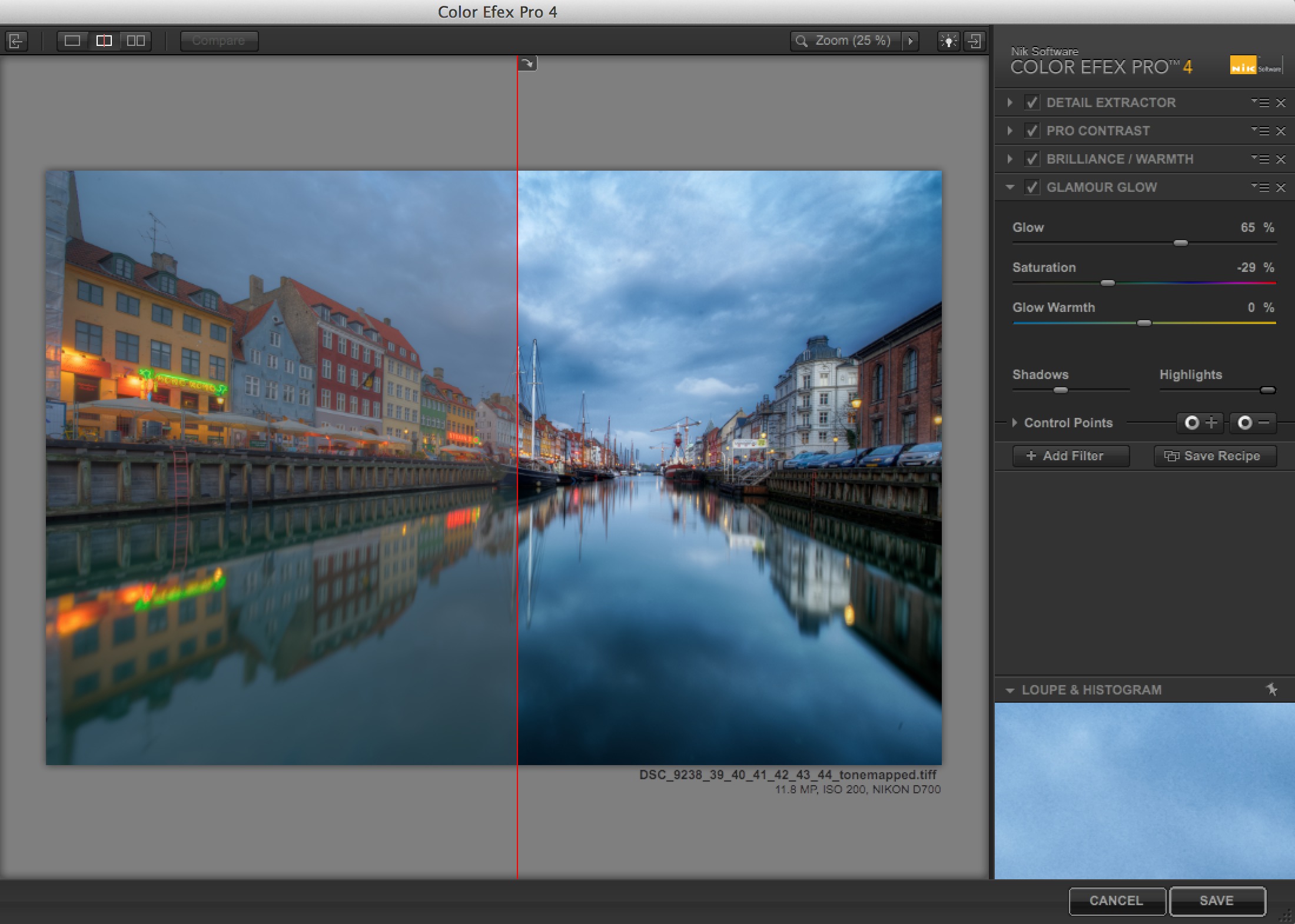Click the tonemapped.tiff file name text
This screenshot has height=924, width=1295.
pos(788,775)
